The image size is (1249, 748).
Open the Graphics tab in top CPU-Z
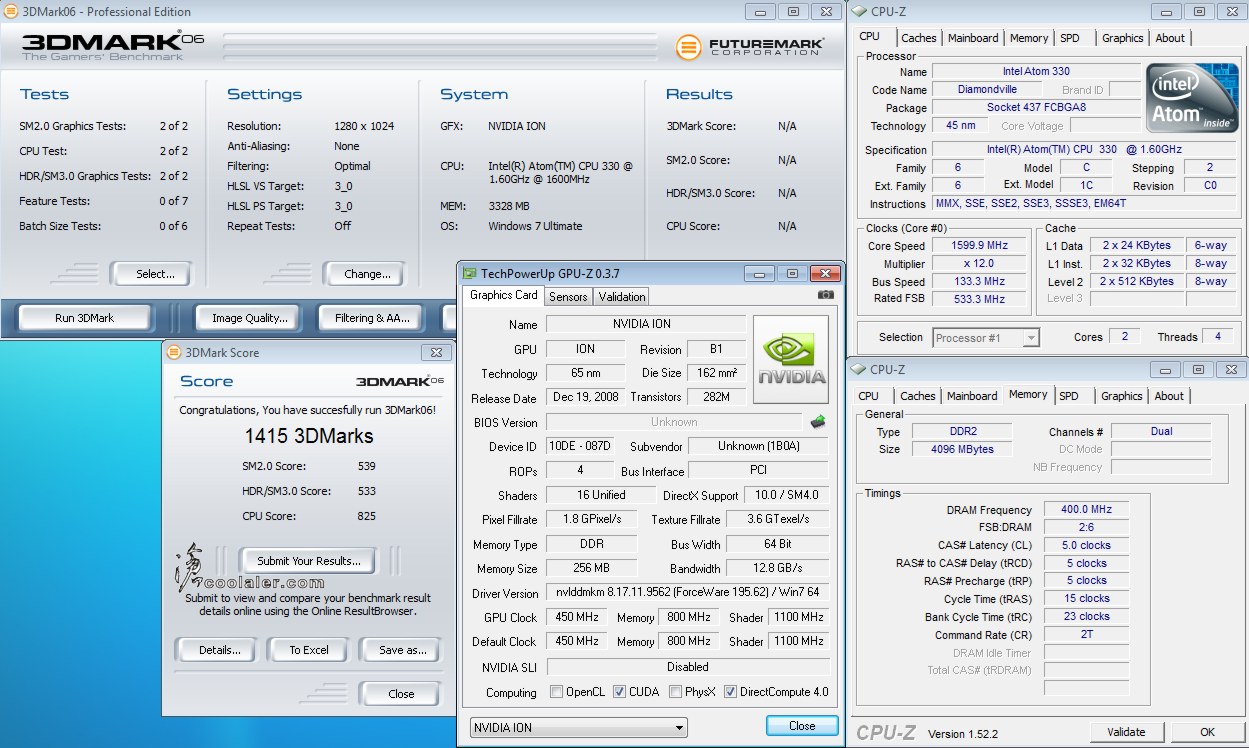(1122, 38)
